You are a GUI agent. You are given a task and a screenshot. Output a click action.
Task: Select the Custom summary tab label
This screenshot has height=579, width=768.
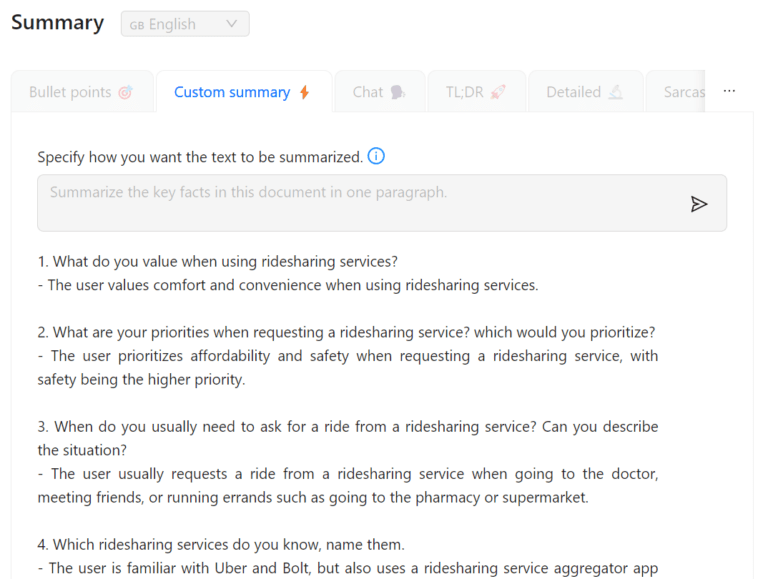(x=232, y=92)
